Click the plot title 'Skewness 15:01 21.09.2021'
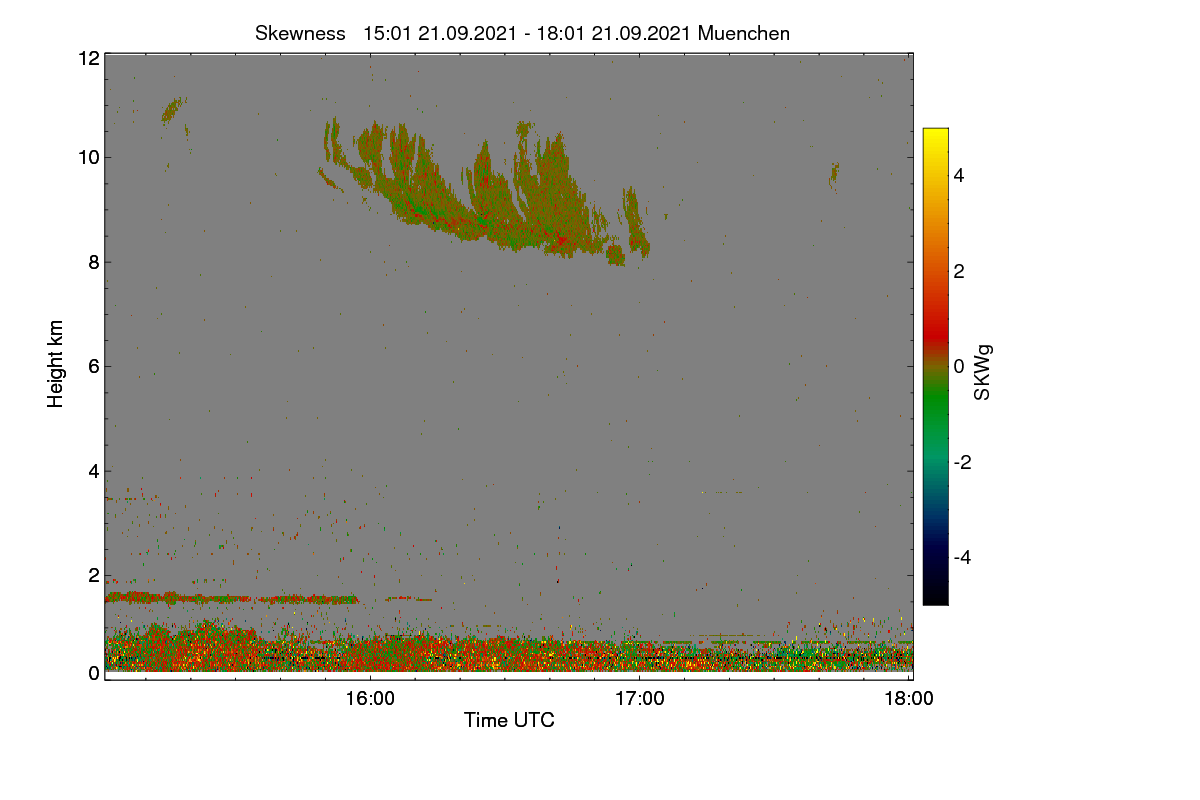The width and height of the screenshot is (1200, 800). point(522,33)
